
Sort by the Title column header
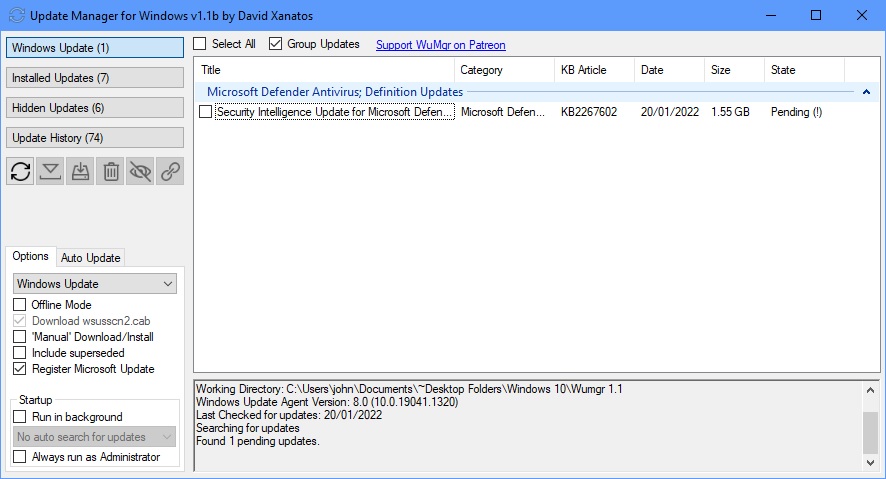click(324, 70)
